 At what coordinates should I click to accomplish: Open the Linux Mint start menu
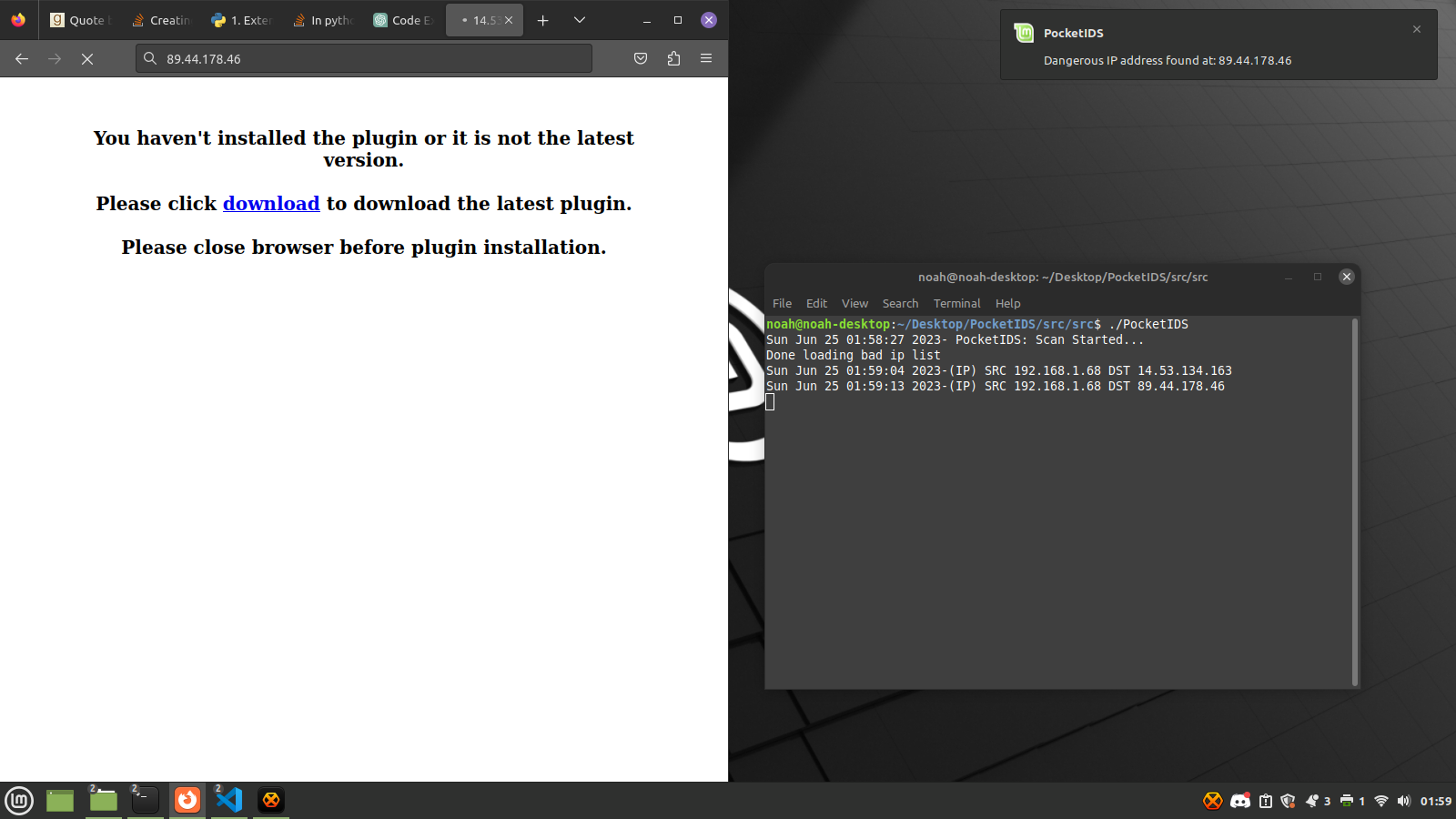[19, 801]
